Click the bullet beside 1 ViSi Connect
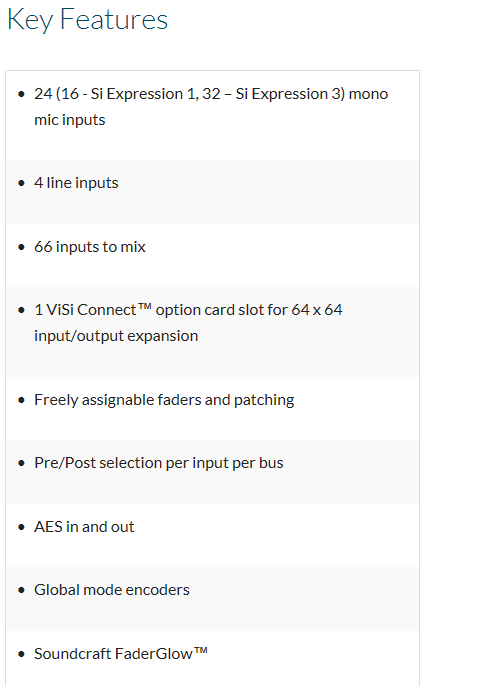Viewport: 485px width, 686px height. [x=21, y=310]
